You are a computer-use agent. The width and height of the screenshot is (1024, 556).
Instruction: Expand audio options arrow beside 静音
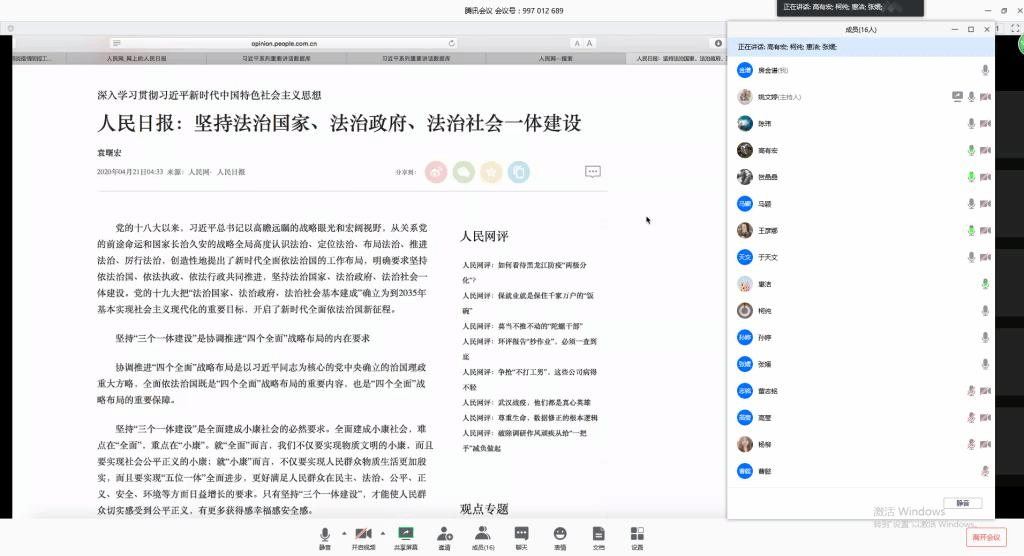(343, 532)
